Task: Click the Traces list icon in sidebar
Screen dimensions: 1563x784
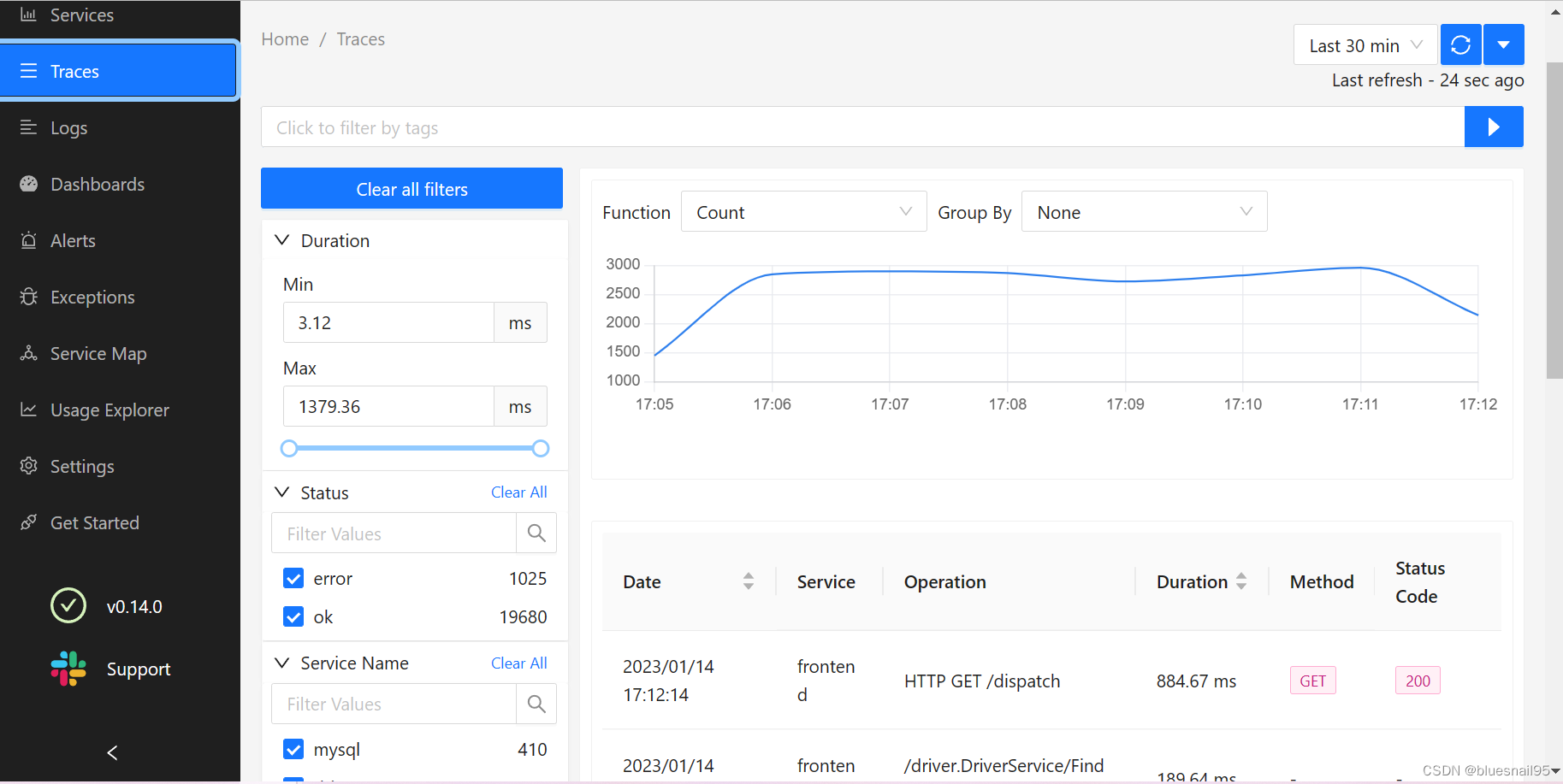Action: pos(28,71)
